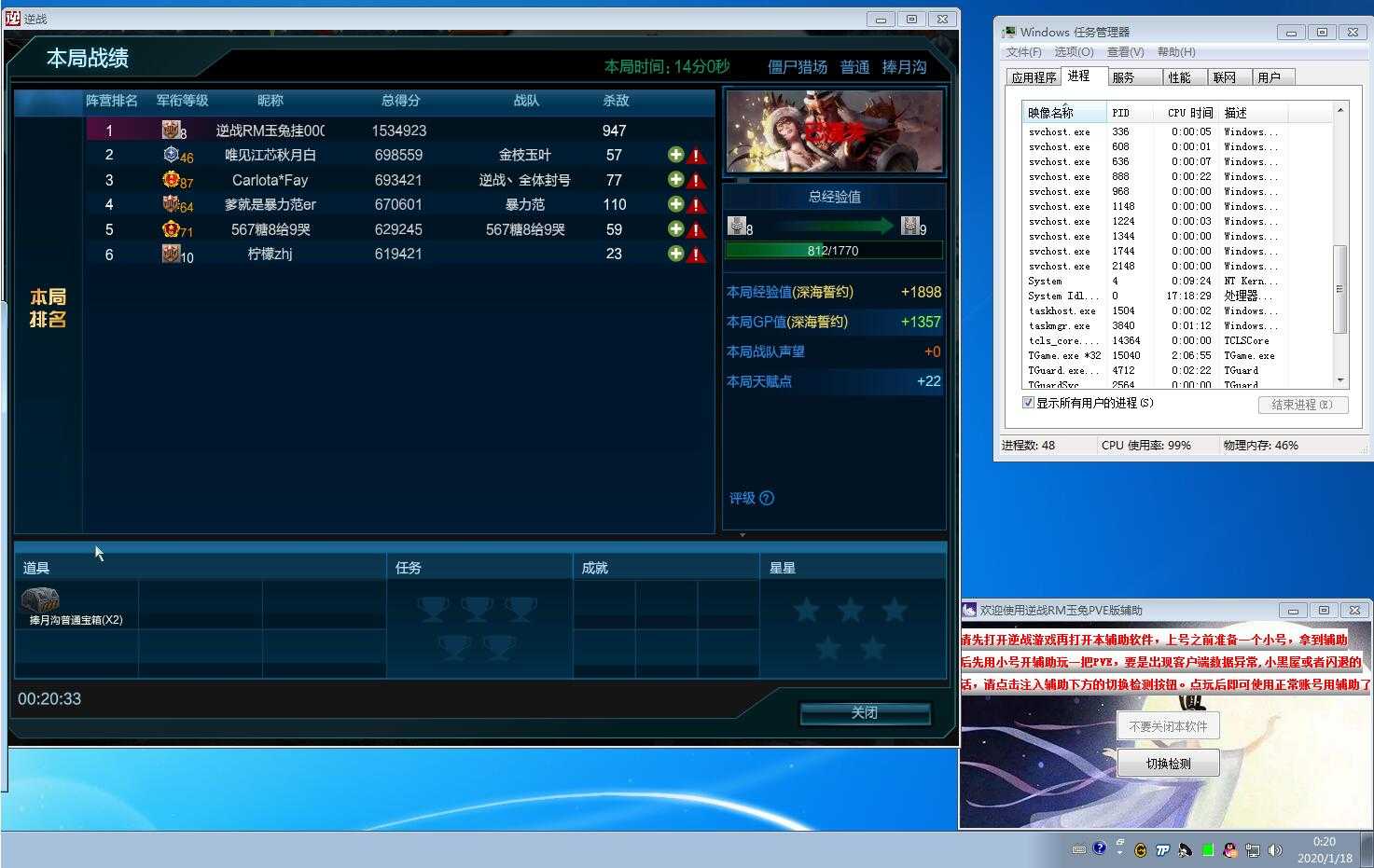
Task: Click current level 8 rank icon in 总经验值
Action: pos(736,225)
